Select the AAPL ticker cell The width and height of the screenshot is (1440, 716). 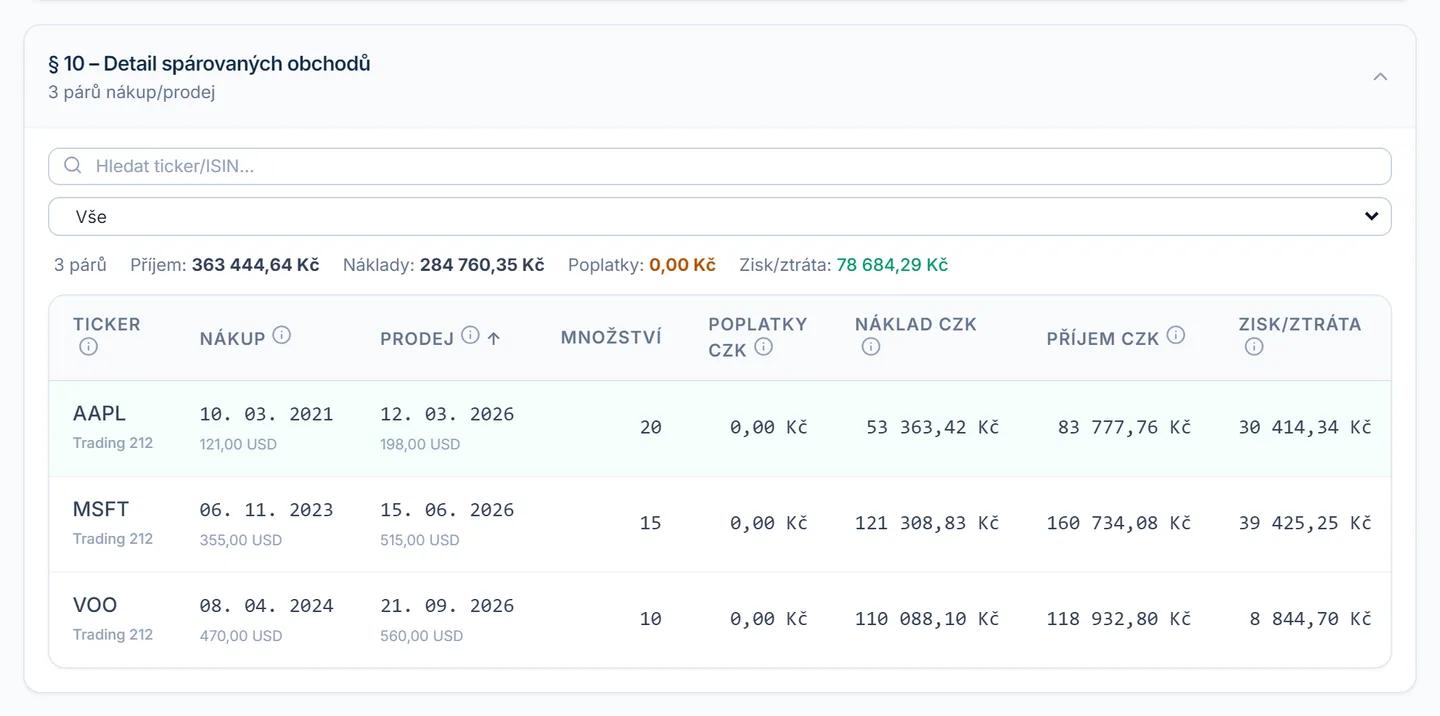[99, 413]
